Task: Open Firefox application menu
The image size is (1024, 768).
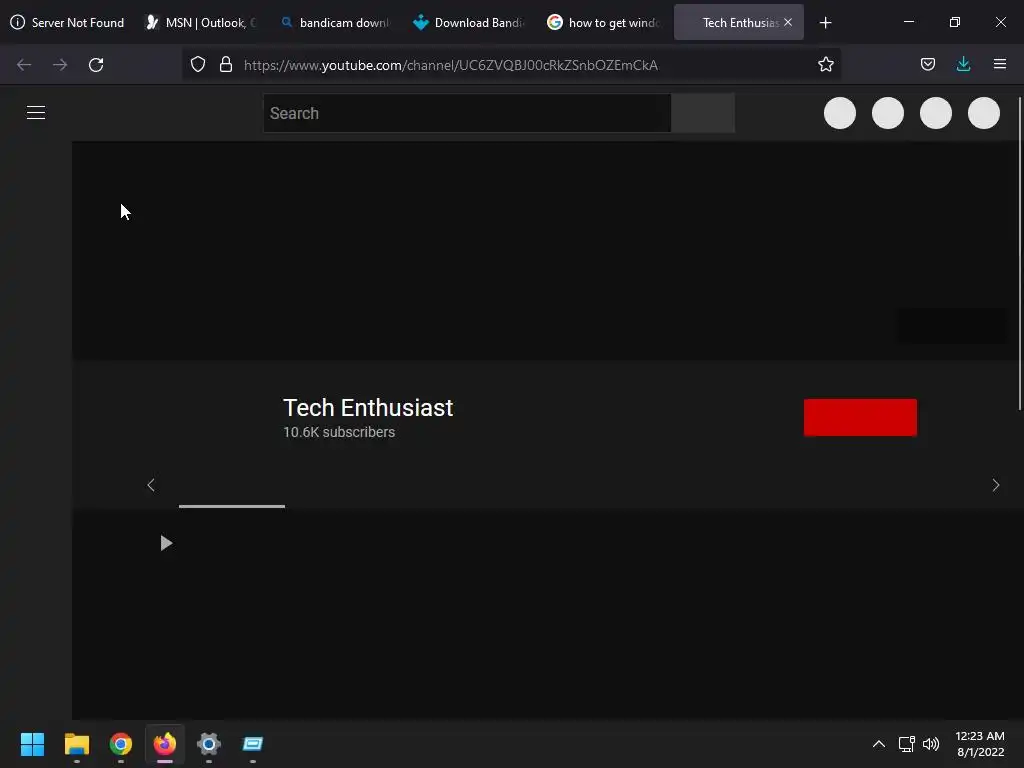Action: 999,64
